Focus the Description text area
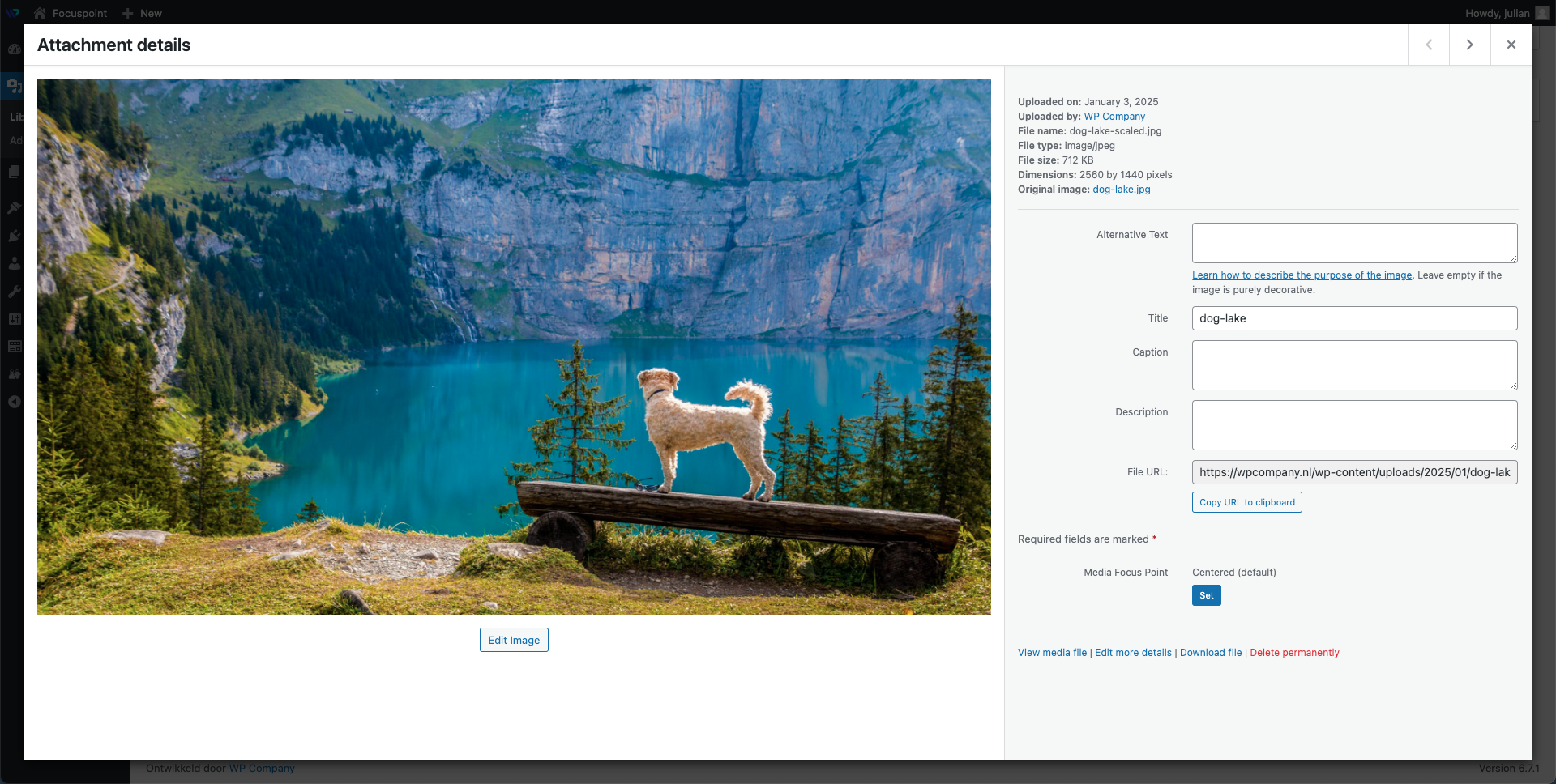Screen dimensions: 1556x784 coord(1354,425)
